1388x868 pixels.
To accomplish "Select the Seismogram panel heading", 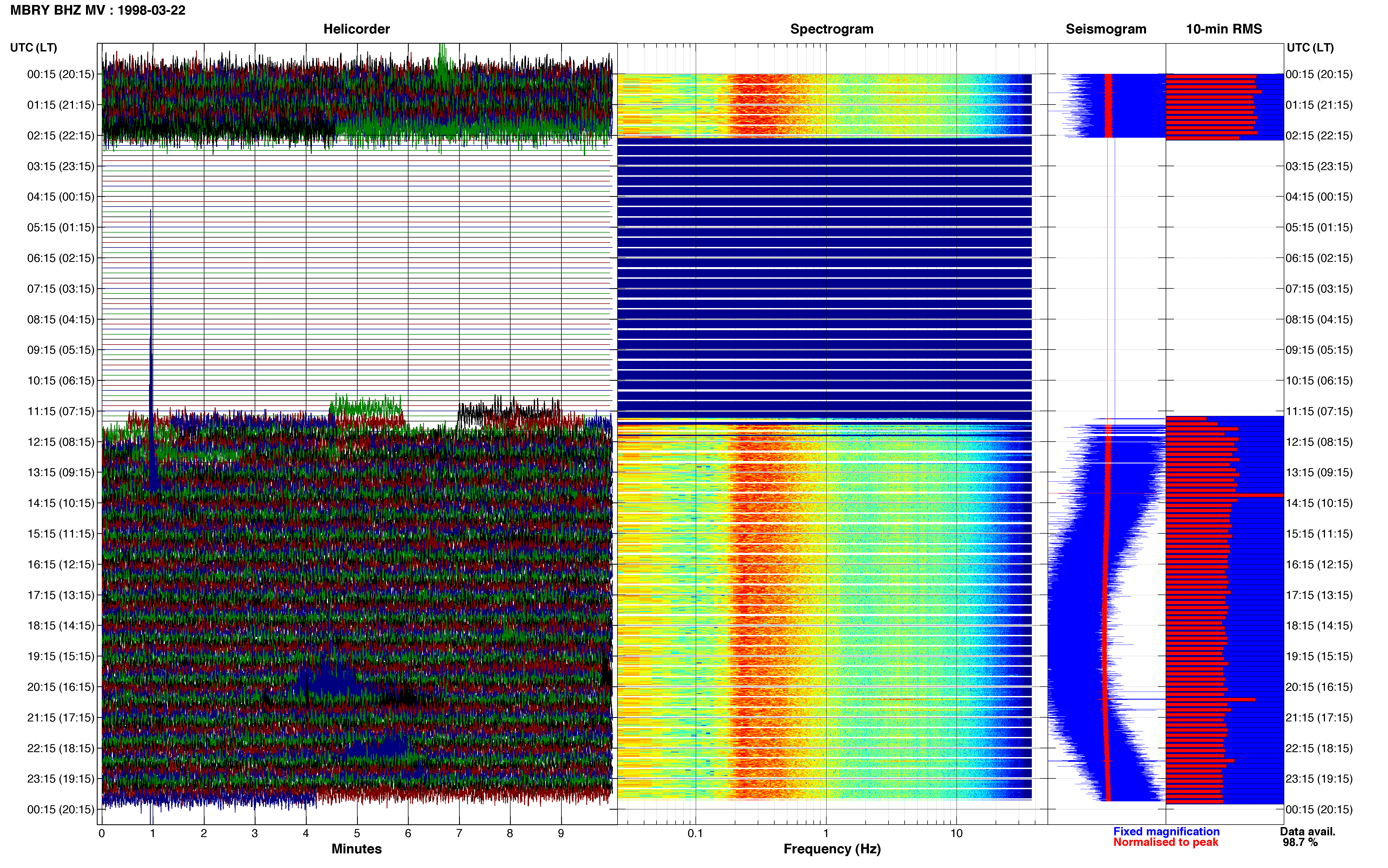I will [x=1106, y=29].
